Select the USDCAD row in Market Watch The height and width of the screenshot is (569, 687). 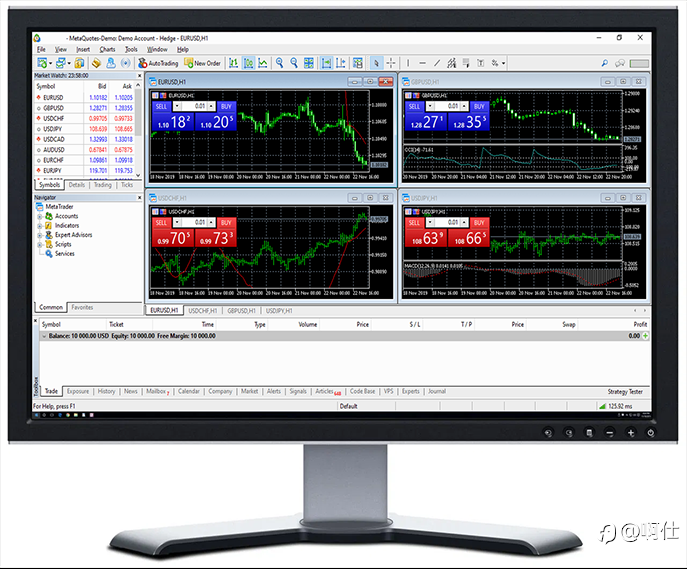pyautogui.click(x=85, y=139)
